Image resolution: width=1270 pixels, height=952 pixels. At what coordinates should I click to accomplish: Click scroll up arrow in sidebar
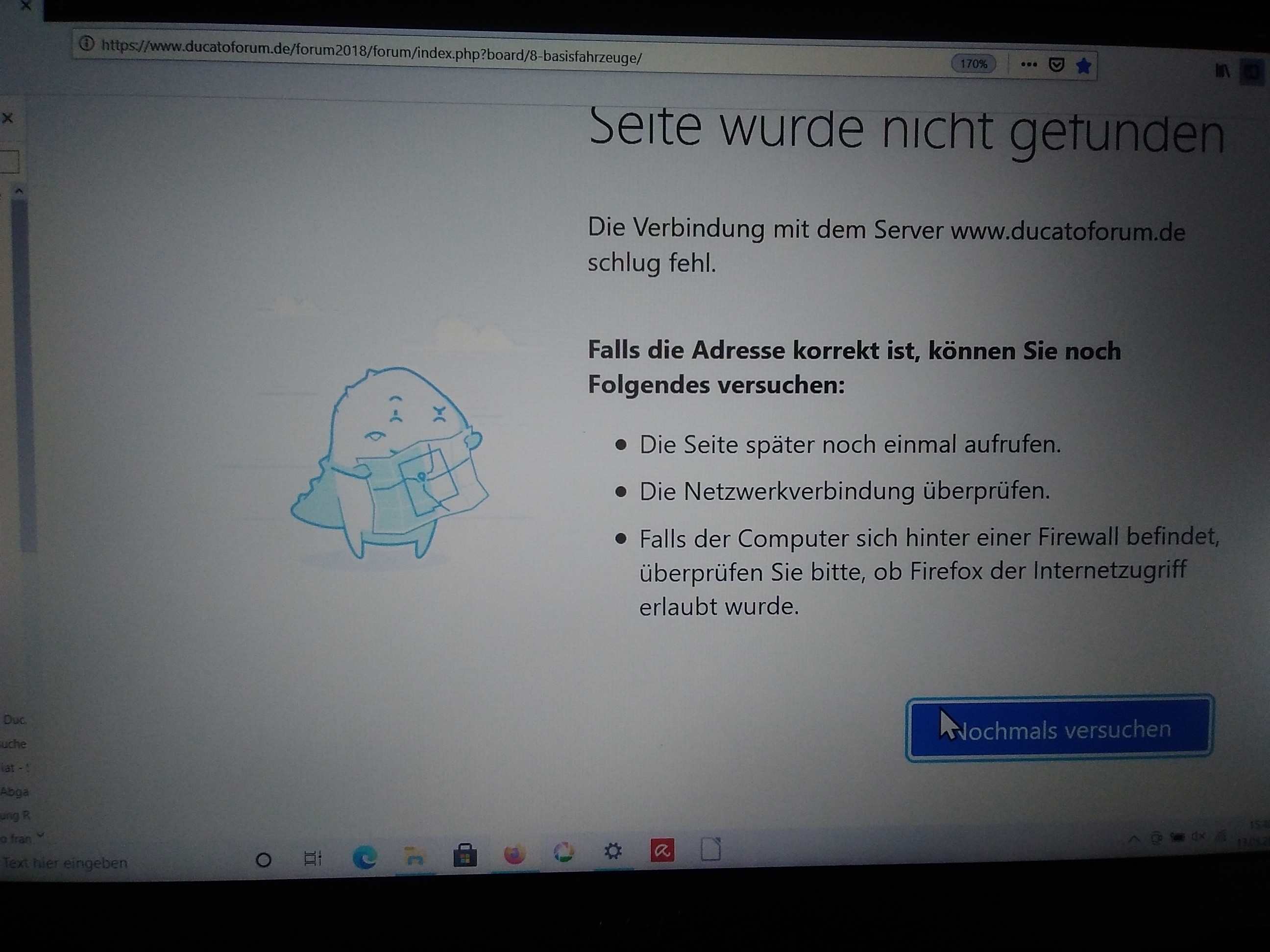click(19, 190)
